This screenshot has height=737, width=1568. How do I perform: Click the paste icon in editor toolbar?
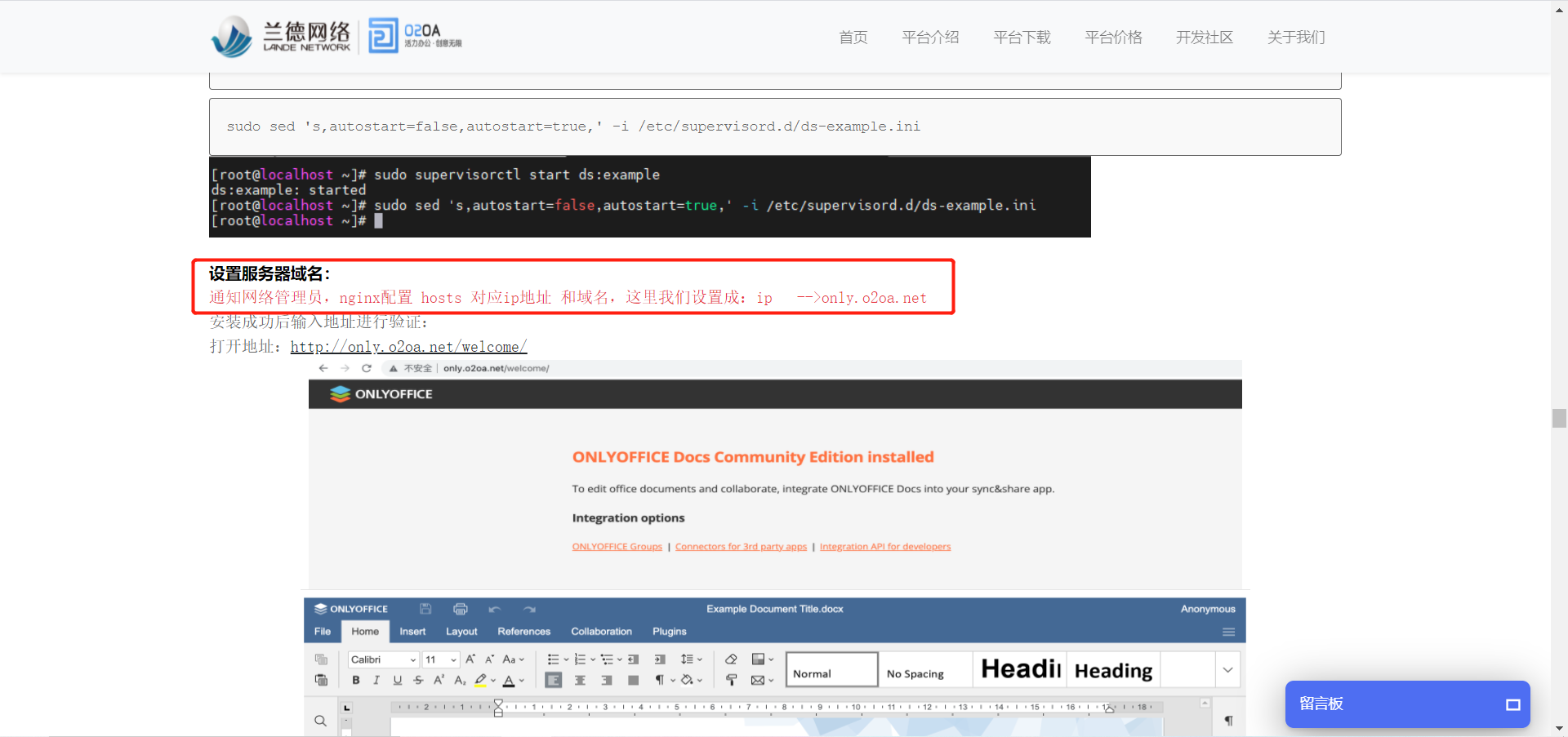coord(321,680)
